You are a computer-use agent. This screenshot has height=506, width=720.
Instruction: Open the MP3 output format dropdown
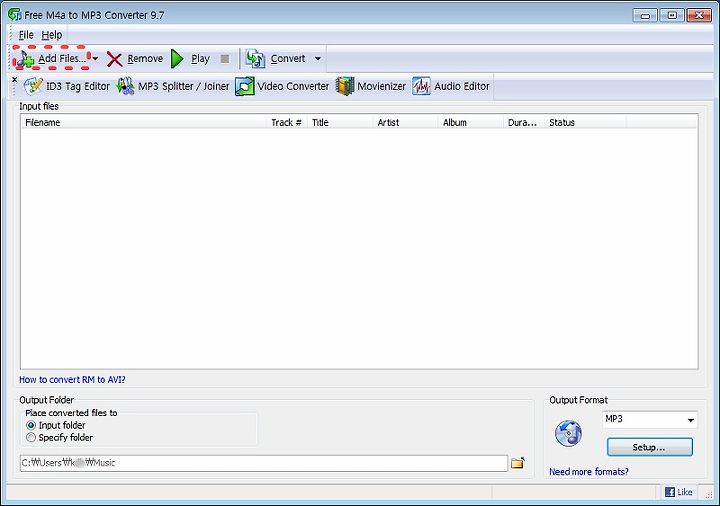[x=649, y=419]
